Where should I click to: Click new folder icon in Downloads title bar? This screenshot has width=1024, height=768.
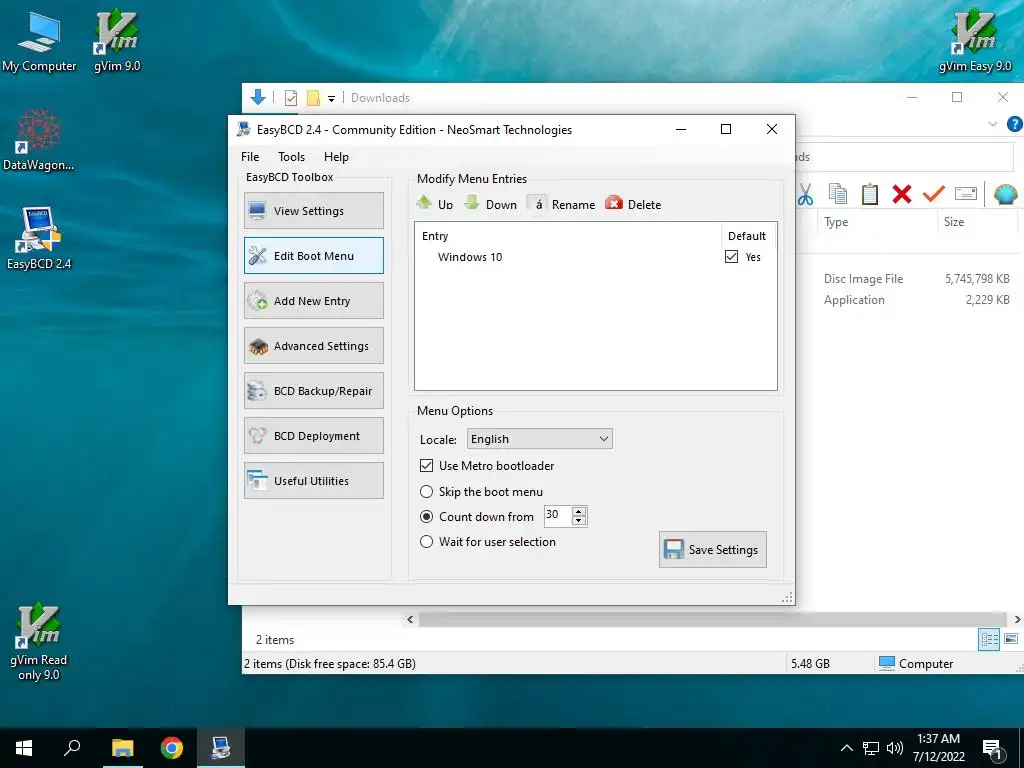[x=313, y=98]
